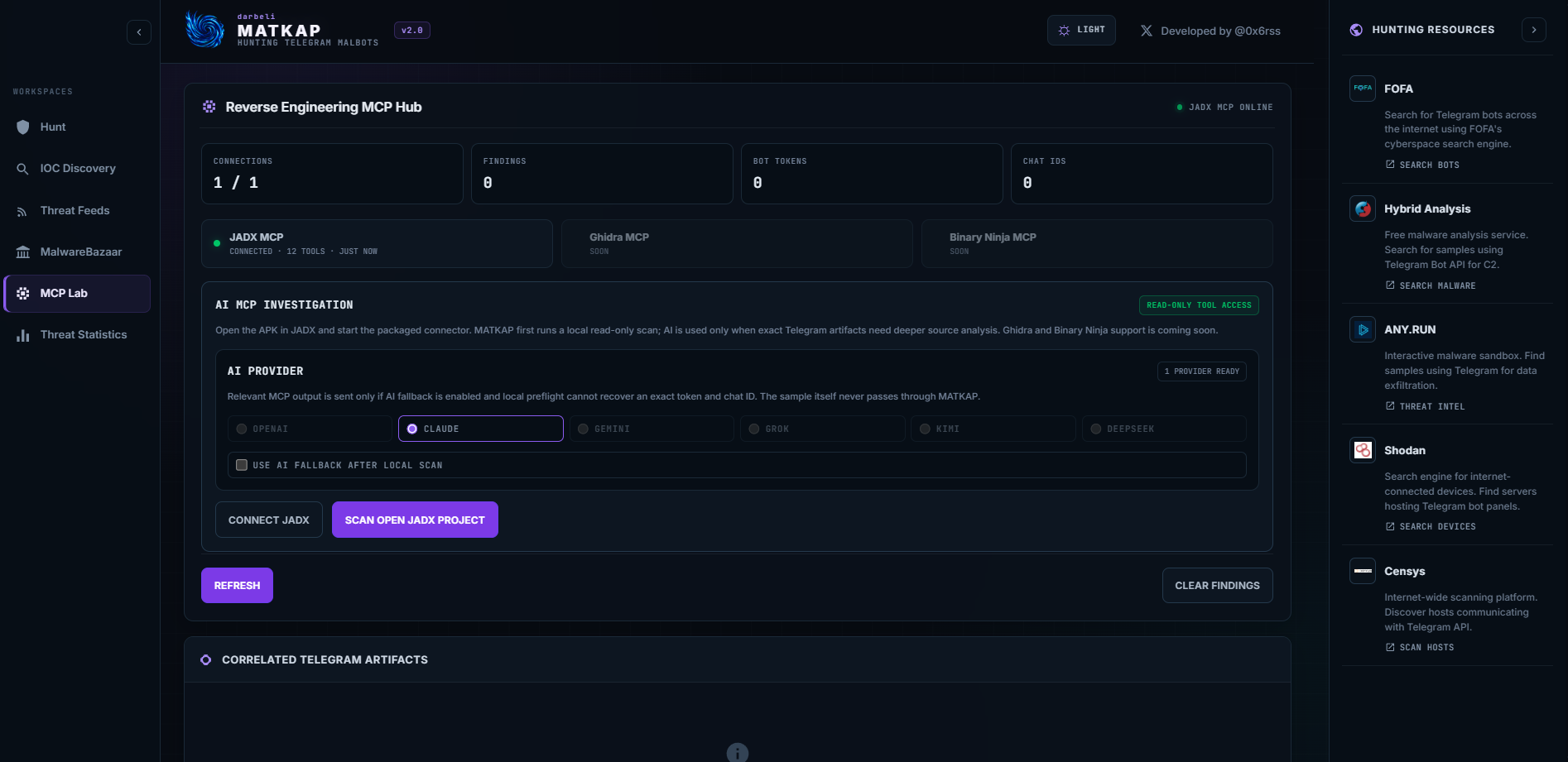1568x762 pixels.
Task: Click the JADX MCP Online status text
Action: click(1231, 108)
